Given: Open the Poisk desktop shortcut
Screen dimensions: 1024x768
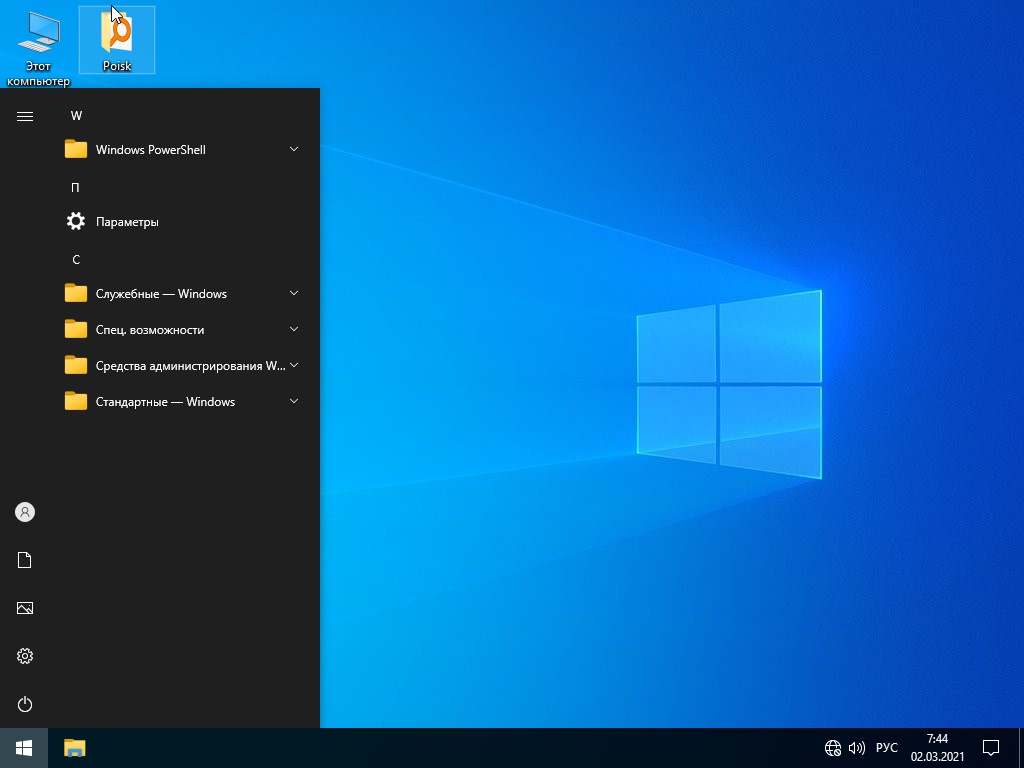Looking at the screenshot, I should point(117,40).
